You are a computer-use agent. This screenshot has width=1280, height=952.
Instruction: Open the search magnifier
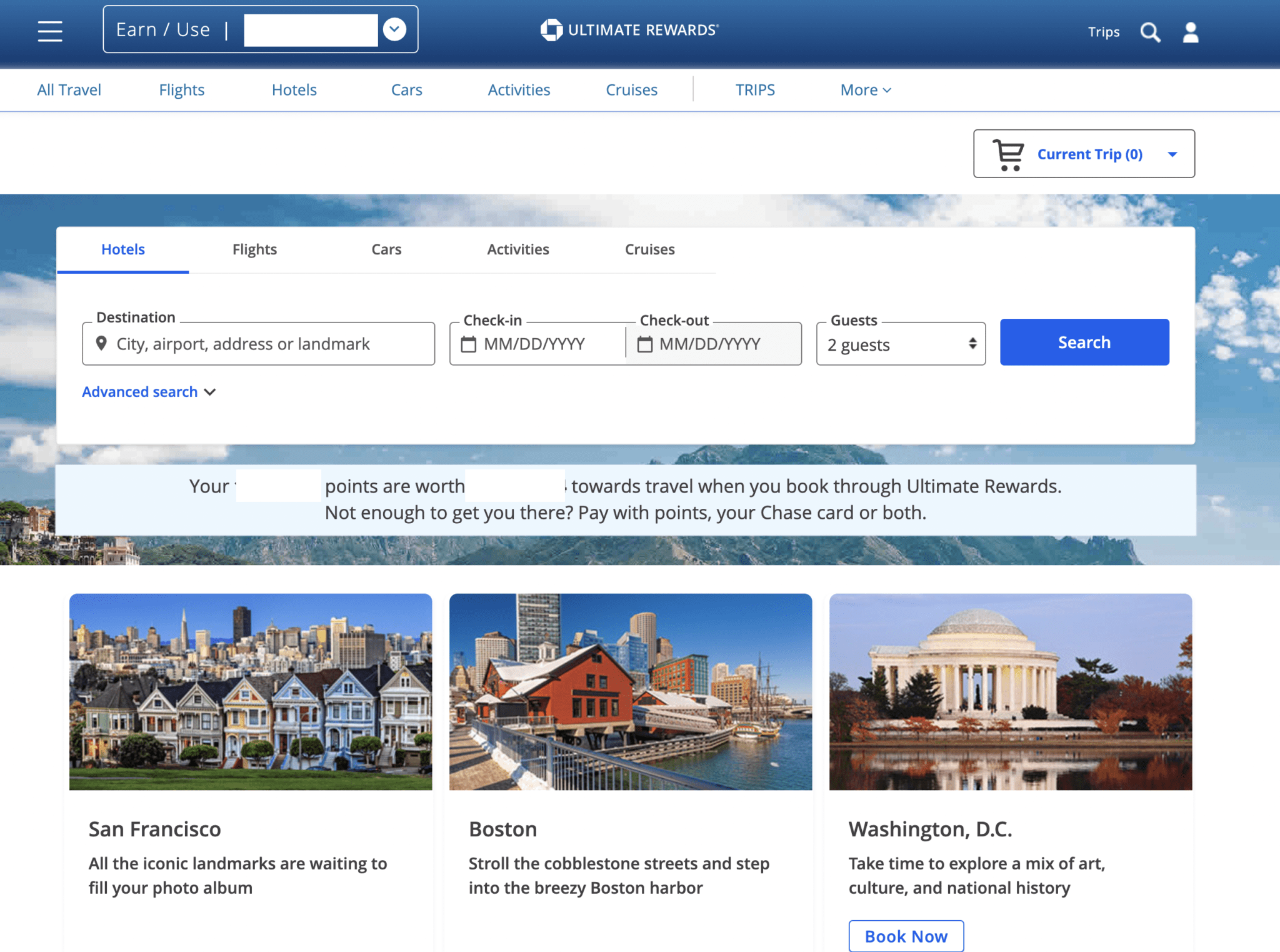point(1150,32)
